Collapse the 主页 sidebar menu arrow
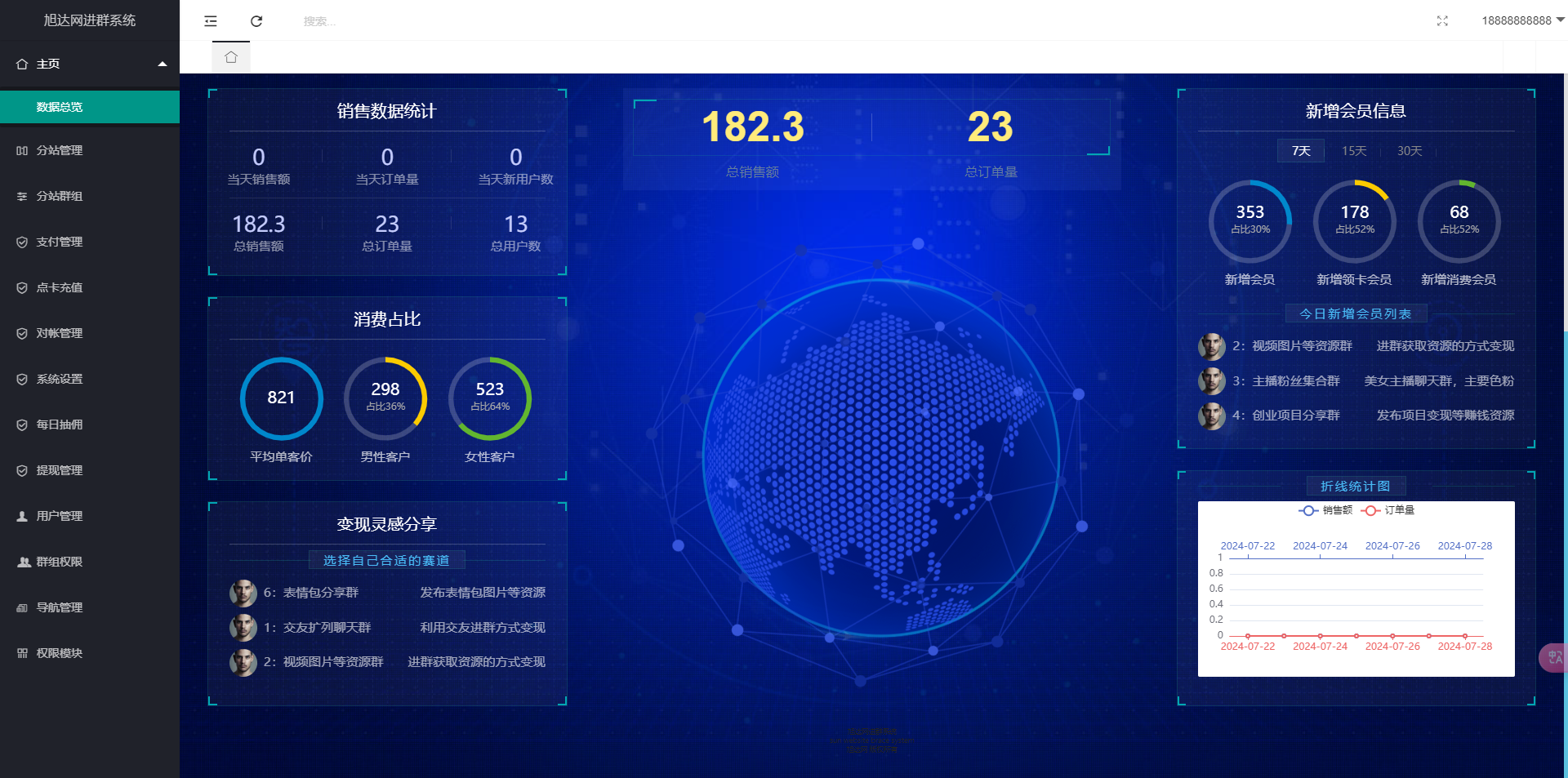The height and width of the screenshot is (778, 1568). coord(163,64)
